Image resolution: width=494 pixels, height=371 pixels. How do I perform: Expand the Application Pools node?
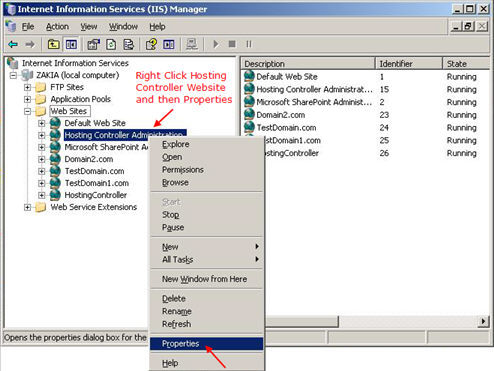[28, 99]
